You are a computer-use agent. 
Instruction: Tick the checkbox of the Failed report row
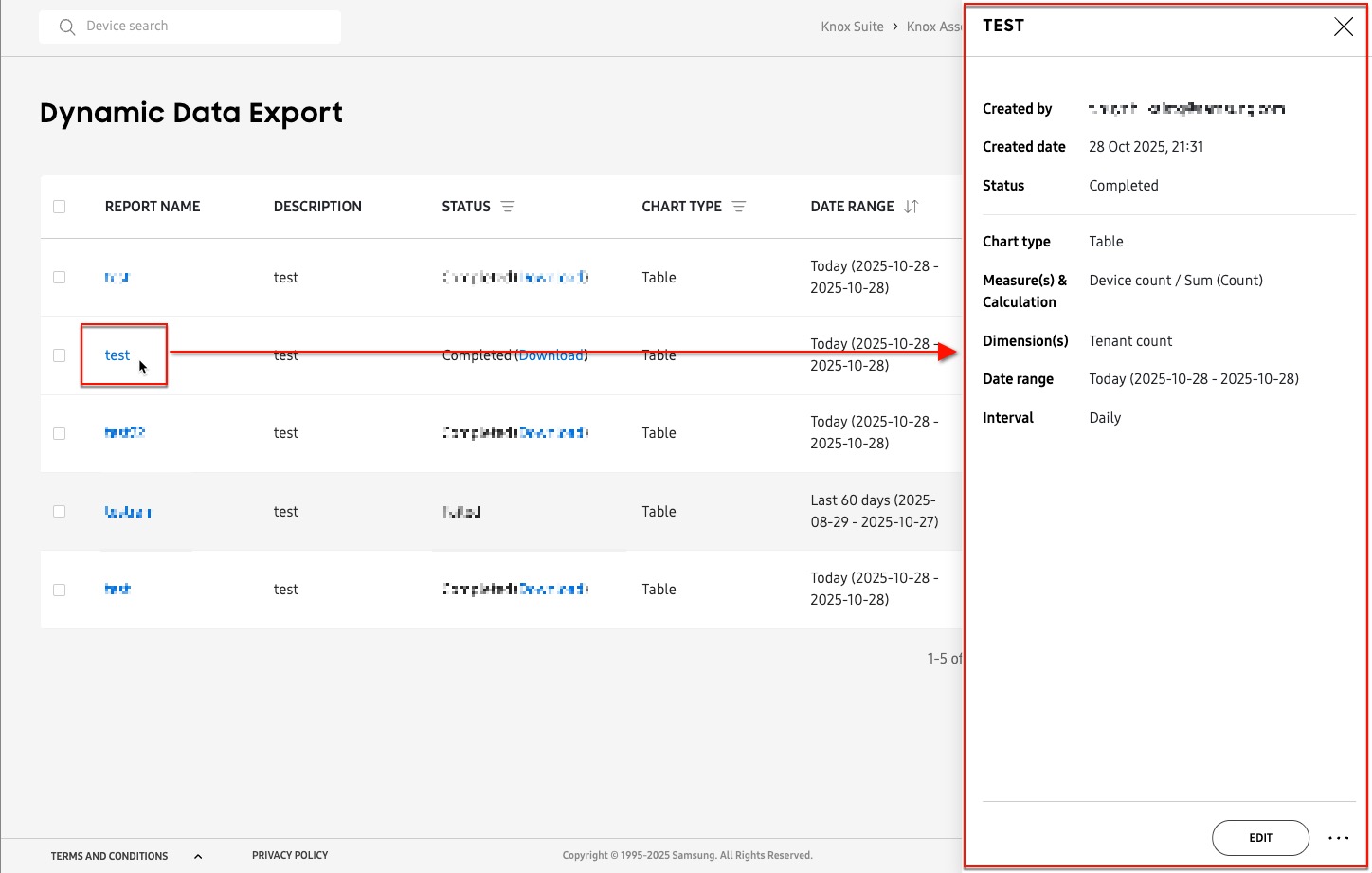pyautogui.click(x=60, y=512)
